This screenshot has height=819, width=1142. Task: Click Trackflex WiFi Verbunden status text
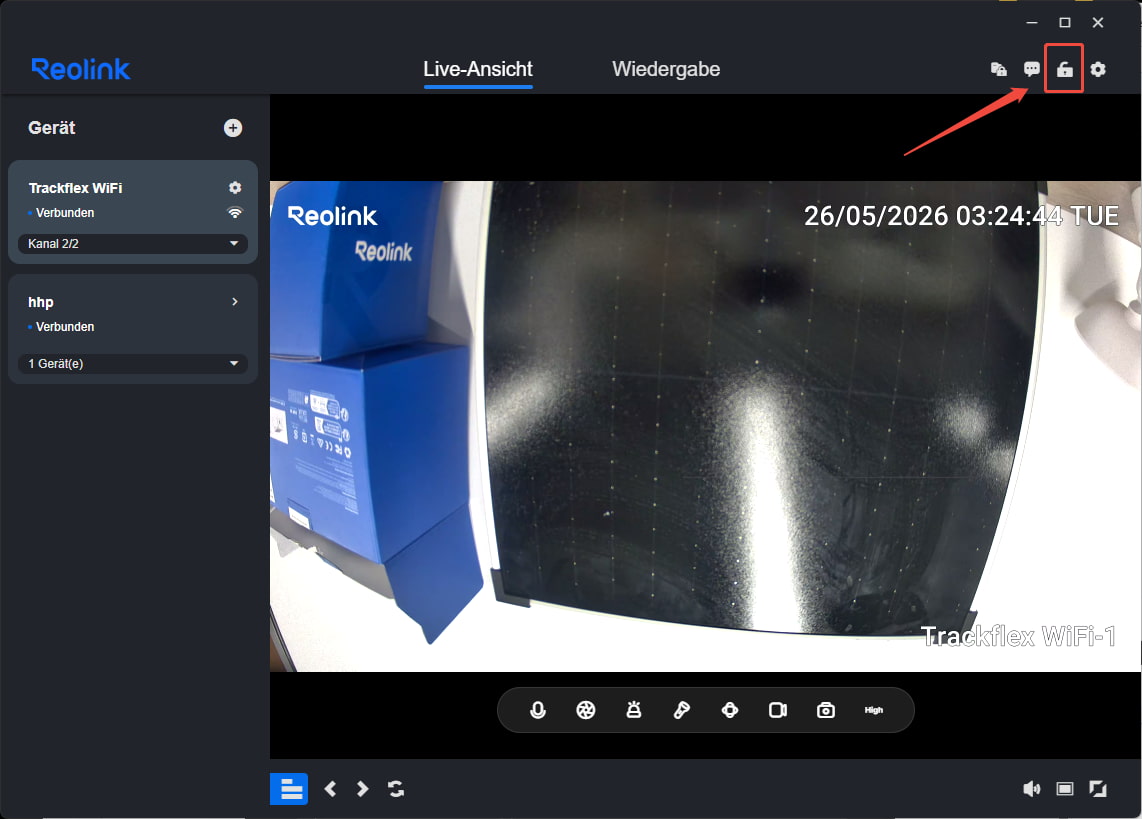click(x=65, y=213)
